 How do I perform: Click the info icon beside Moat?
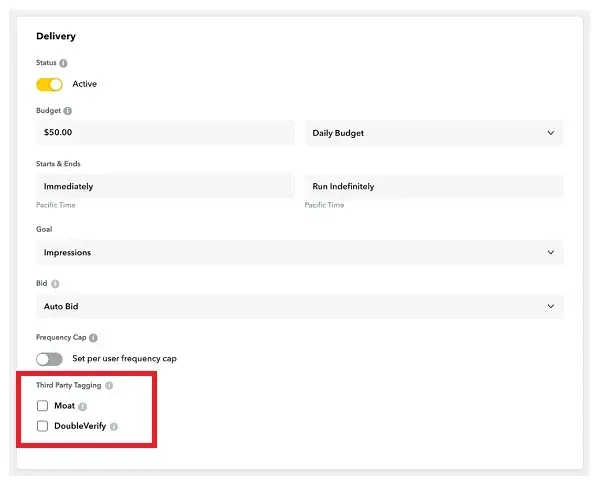tap(82, 407)
